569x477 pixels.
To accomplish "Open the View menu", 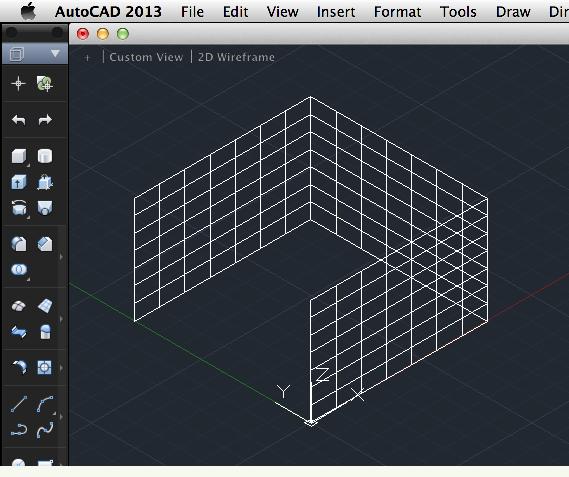I will click(282, 12).
